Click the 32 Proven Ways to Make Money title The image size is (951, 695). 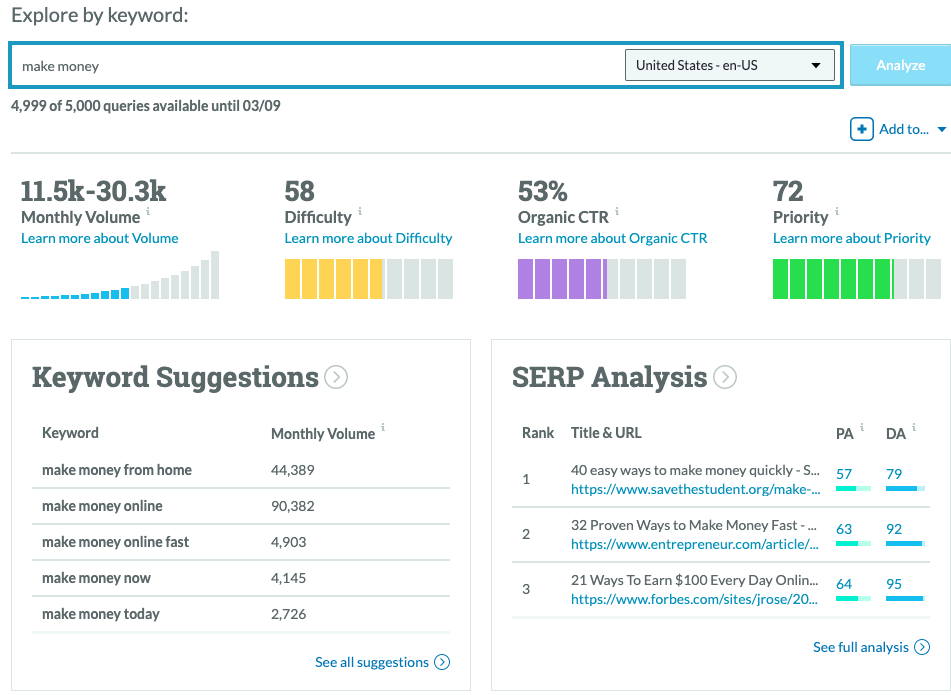[694, 525]
